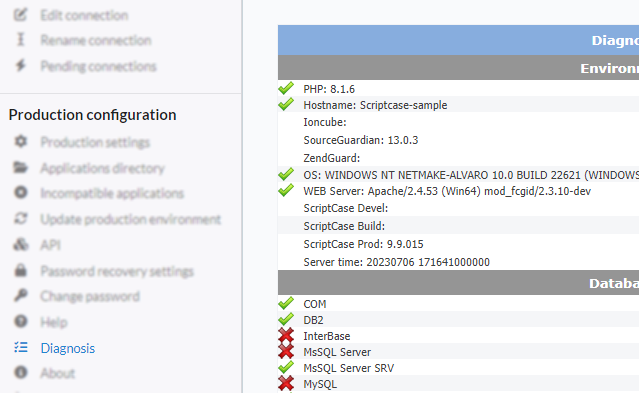Open Incompatible applications
The width and height of the screenshot is (639, 393).
112,193
